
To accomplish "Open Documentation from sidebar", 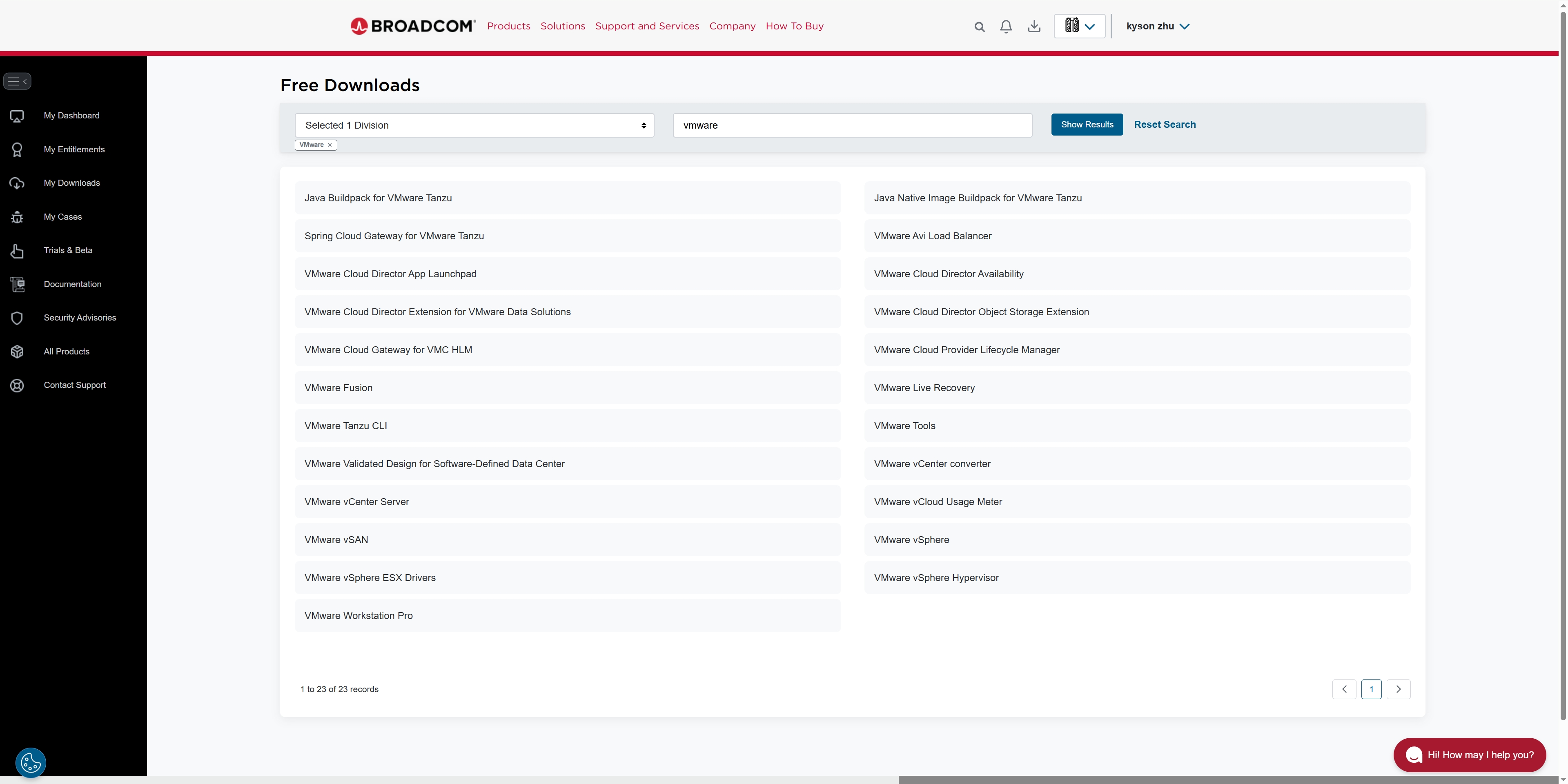I will [x=72, y=284].
